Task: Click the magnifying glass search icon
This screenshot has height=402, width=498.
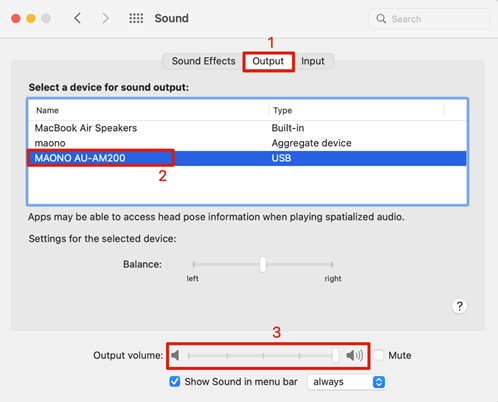Action: pos(381,19)
